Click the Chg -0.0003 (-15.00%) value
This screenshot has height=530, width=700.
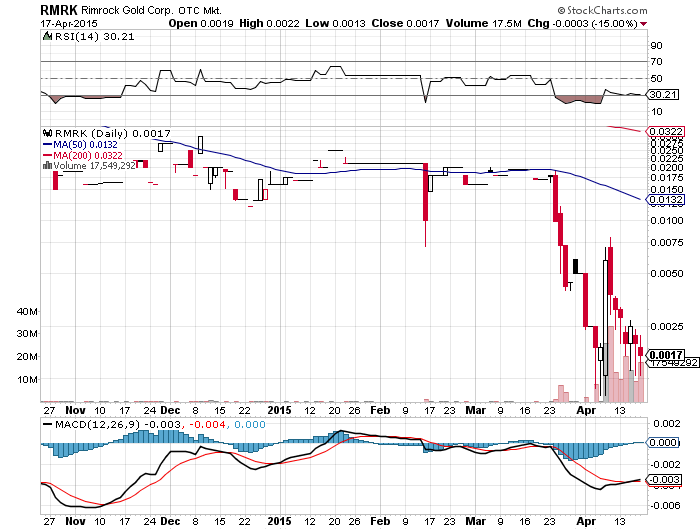583,23
